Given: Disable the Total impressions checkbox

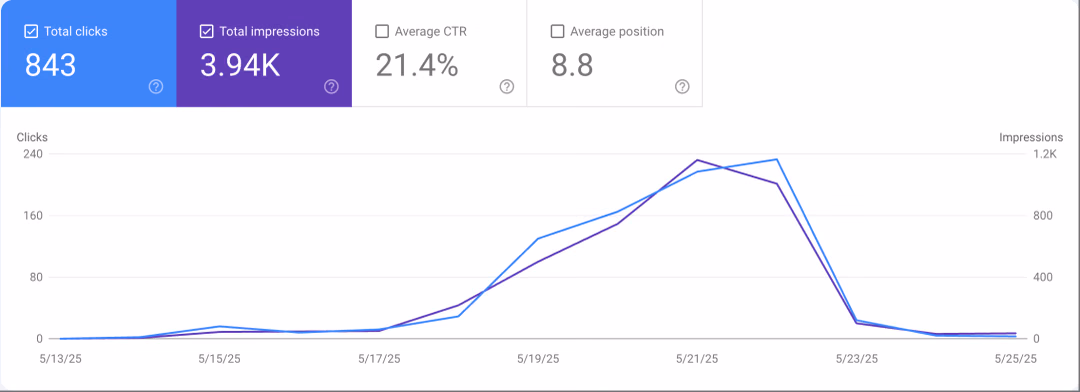Looking at the screenshot, I should click(206, 31).
